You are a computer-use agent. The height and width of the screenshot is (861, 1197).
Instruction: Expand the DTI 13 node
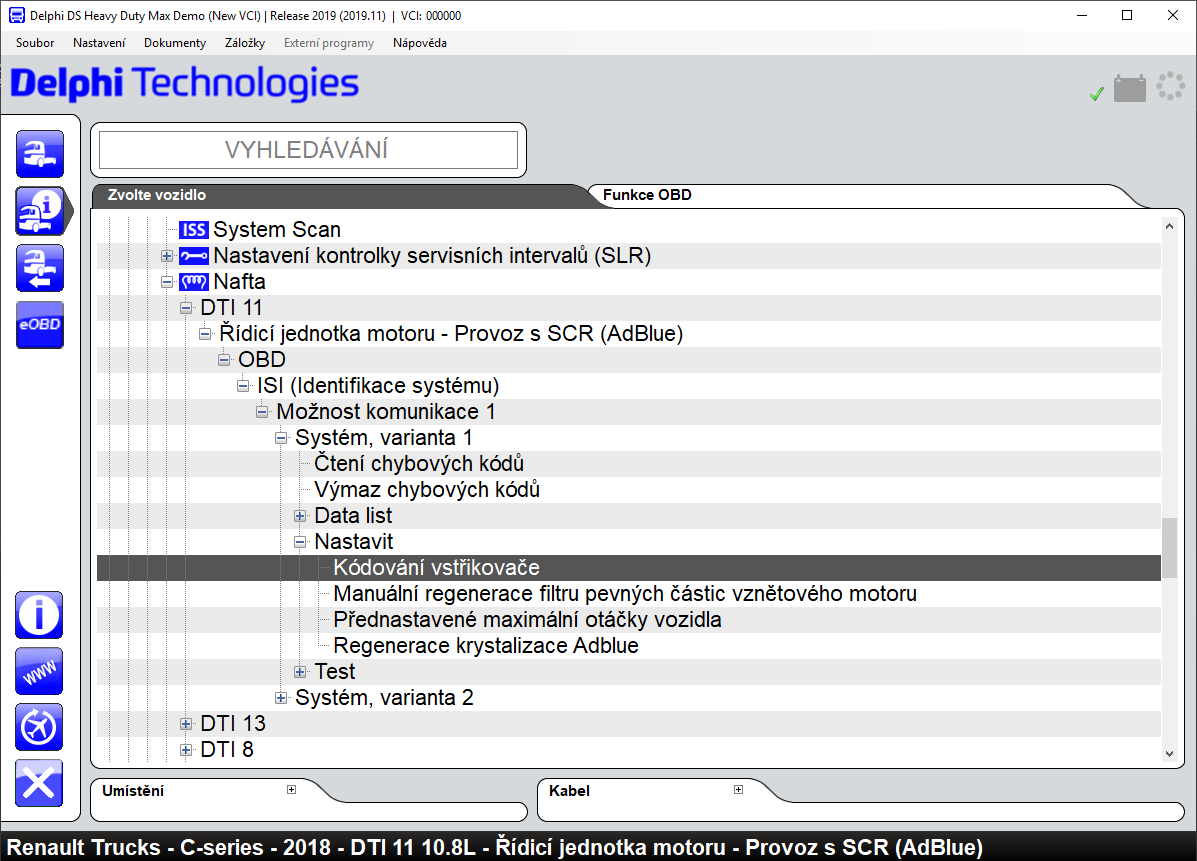[x=186, y=724]
